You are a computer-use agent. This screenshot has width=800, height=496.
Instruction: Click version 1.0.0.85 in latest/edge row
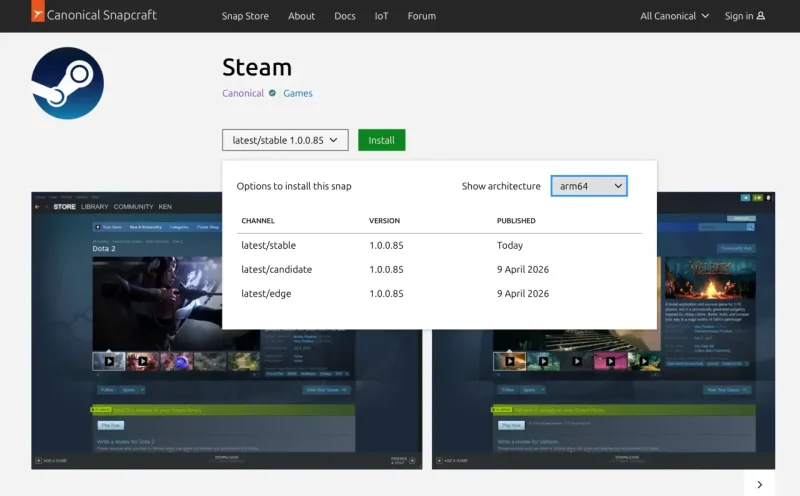coord(386,293)
